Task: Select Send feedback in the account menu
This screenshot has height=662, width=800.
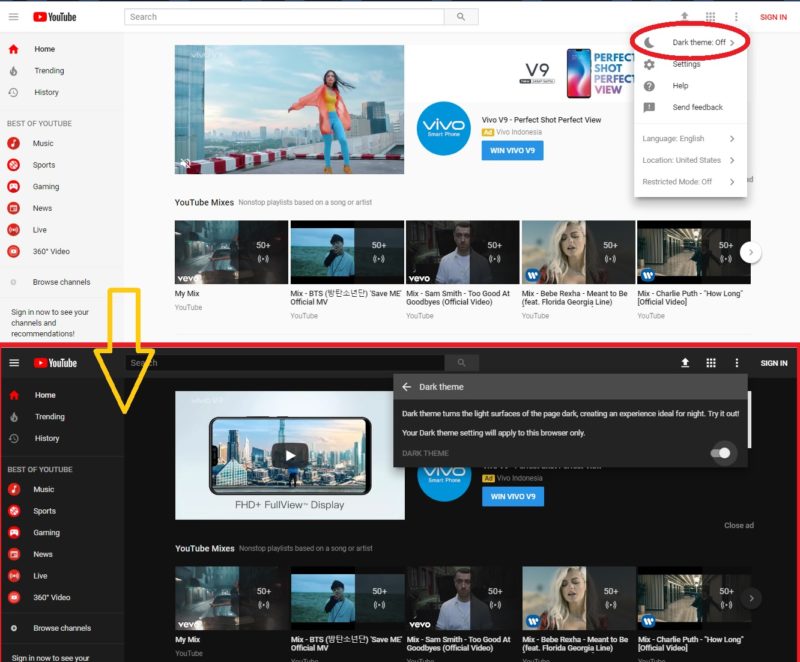Action: pos(690,107)
